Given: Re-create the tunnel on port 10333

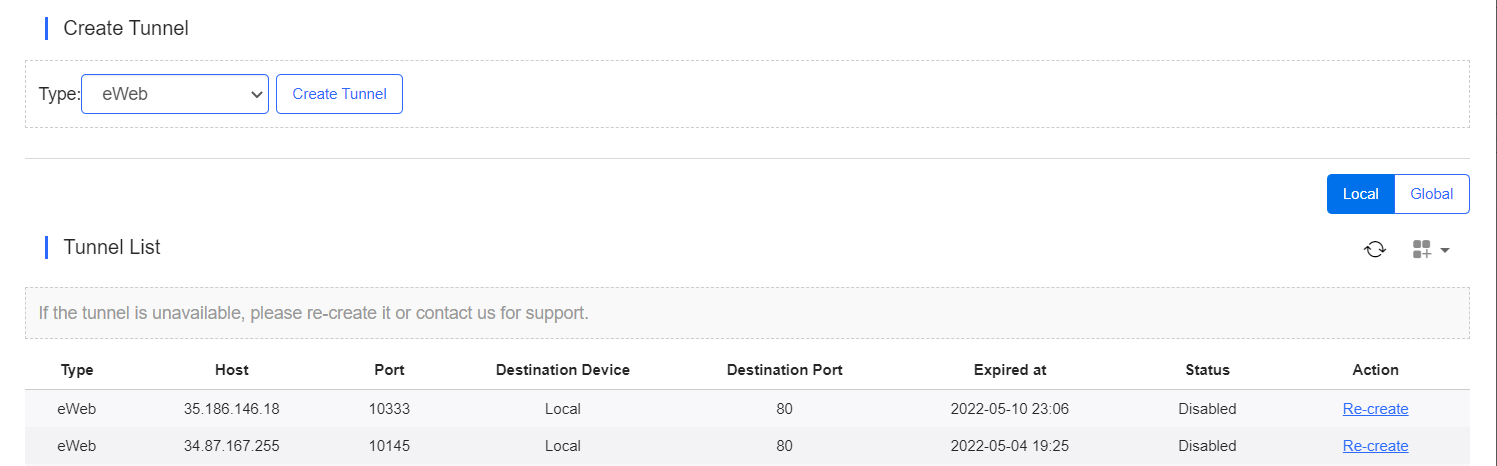Looking at the screenshot, I should pos(1375,409).
